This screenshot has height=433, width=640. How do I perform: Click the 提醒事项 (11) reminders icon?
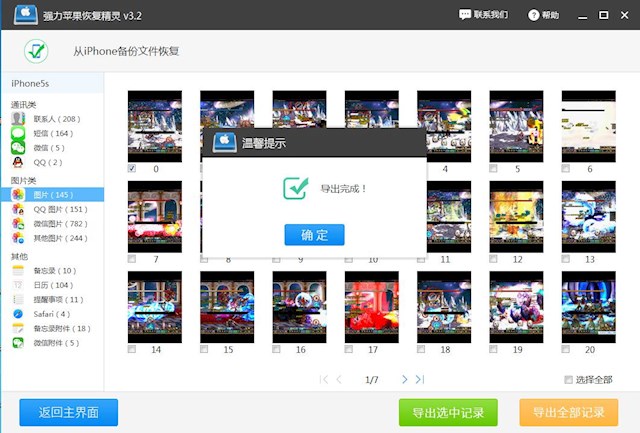pos(18,300)
